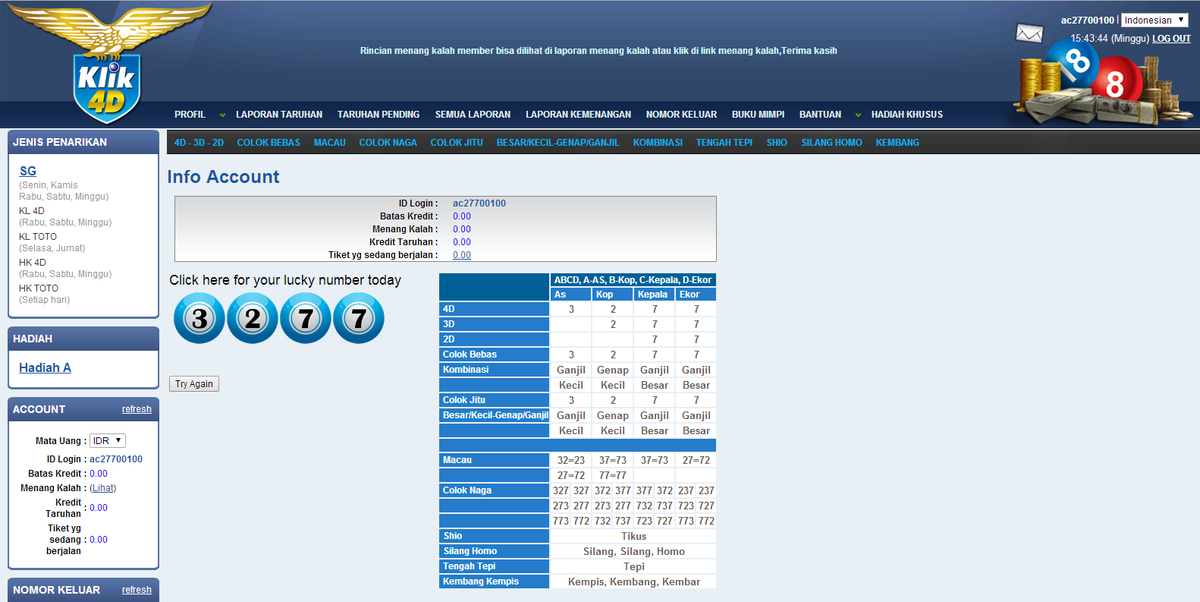Open the BANTUAN help menu

pyautogui.click(x=820, y=115)
